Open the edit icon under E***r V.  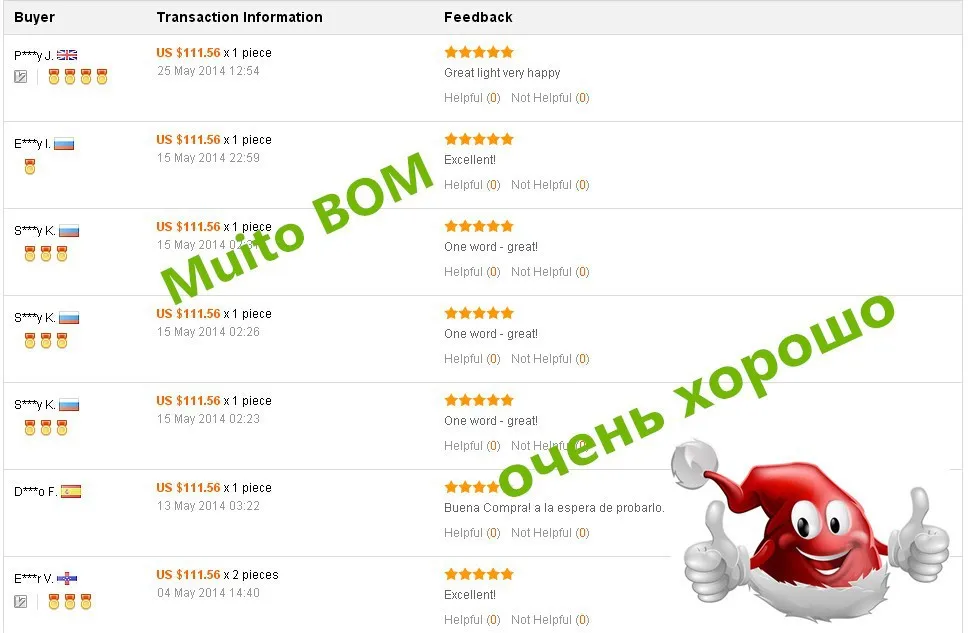[x=20, y=602]
